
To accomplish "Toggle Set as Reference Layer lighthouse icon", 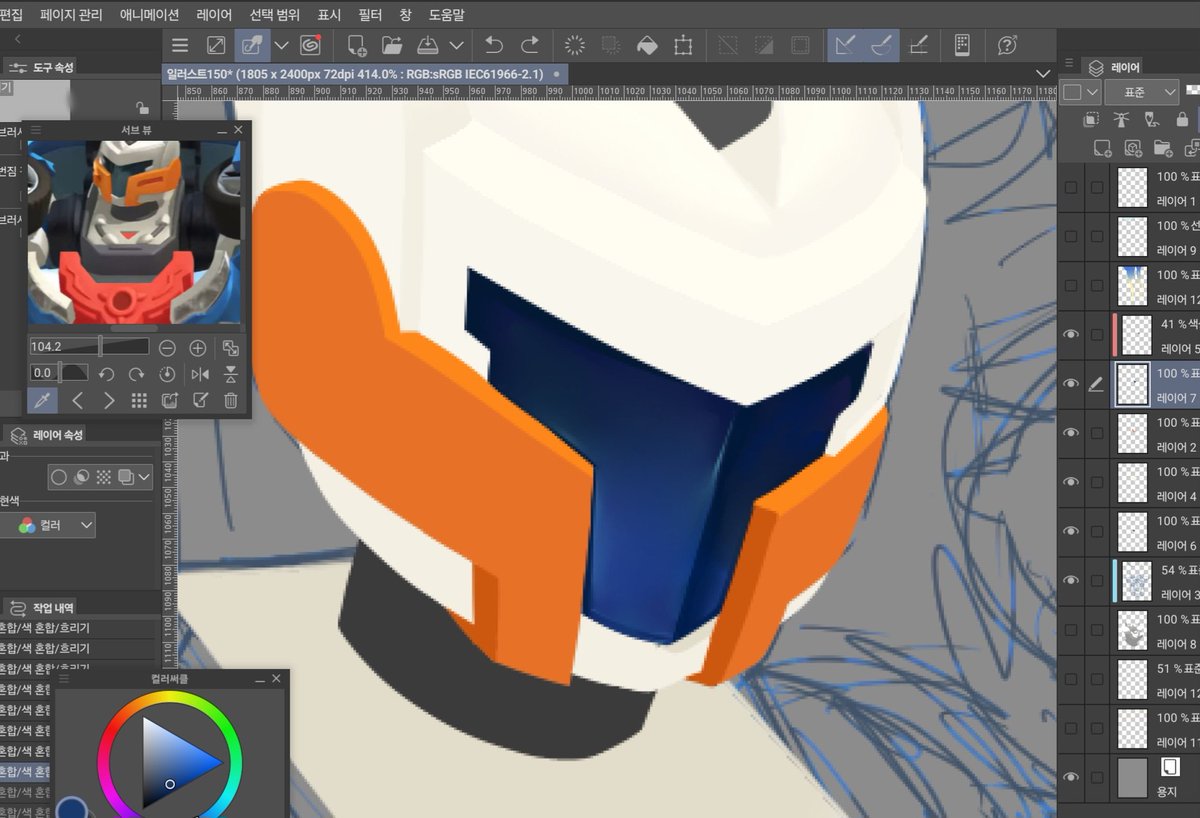I will [x=1122, y=120].
